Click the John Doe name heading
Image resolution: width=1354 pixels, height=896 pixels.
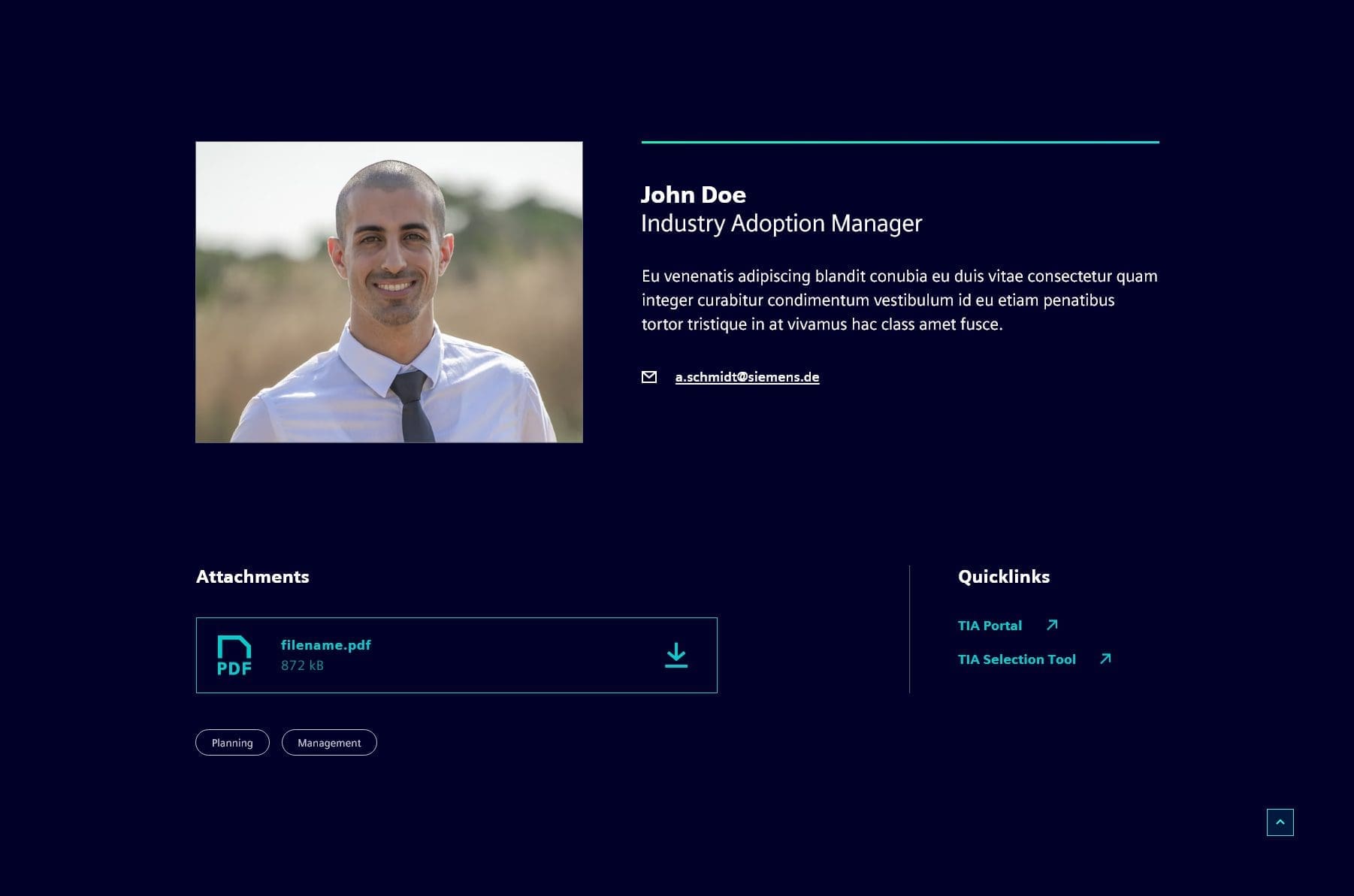click(x=694, y=195)
